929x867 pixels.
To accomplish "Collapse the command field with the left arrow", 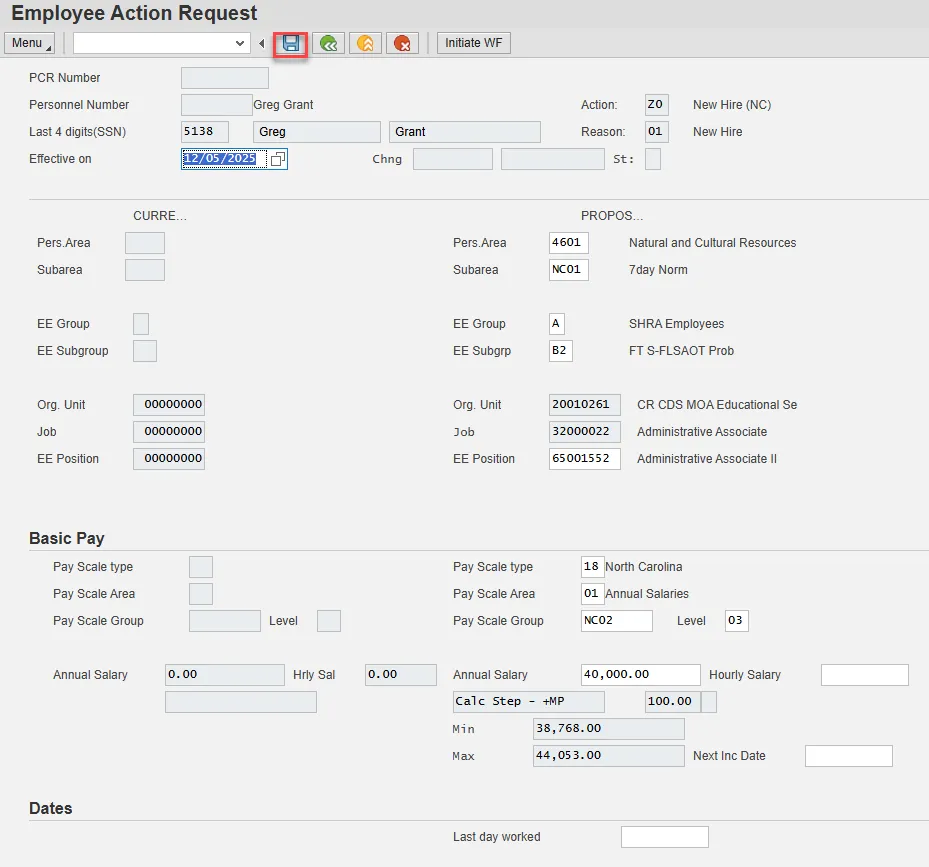I will (x=262, y=43).
